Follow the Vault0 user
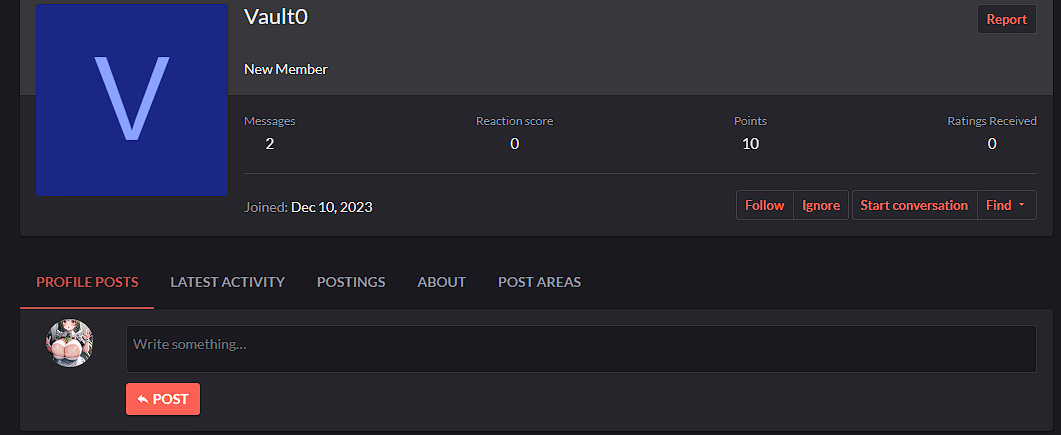This screenshot has width=1061, height=435. [765, 205]
